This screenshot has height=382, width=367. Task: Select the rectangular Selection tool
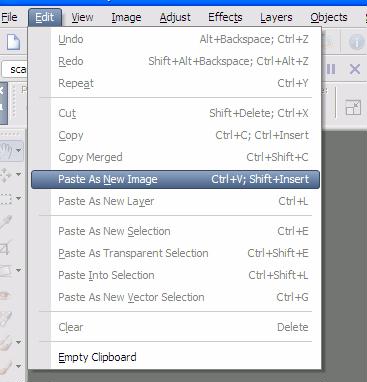click(x=6, y=199)
